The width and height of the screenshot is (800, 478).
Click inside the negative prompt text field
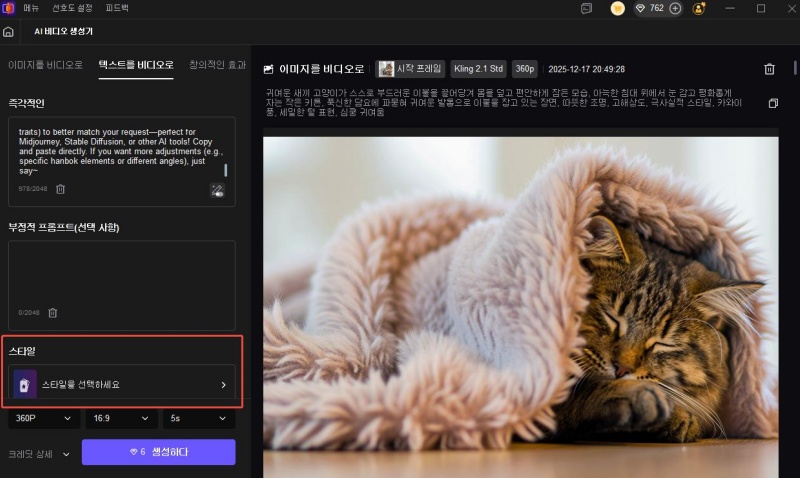pos(122,270)
